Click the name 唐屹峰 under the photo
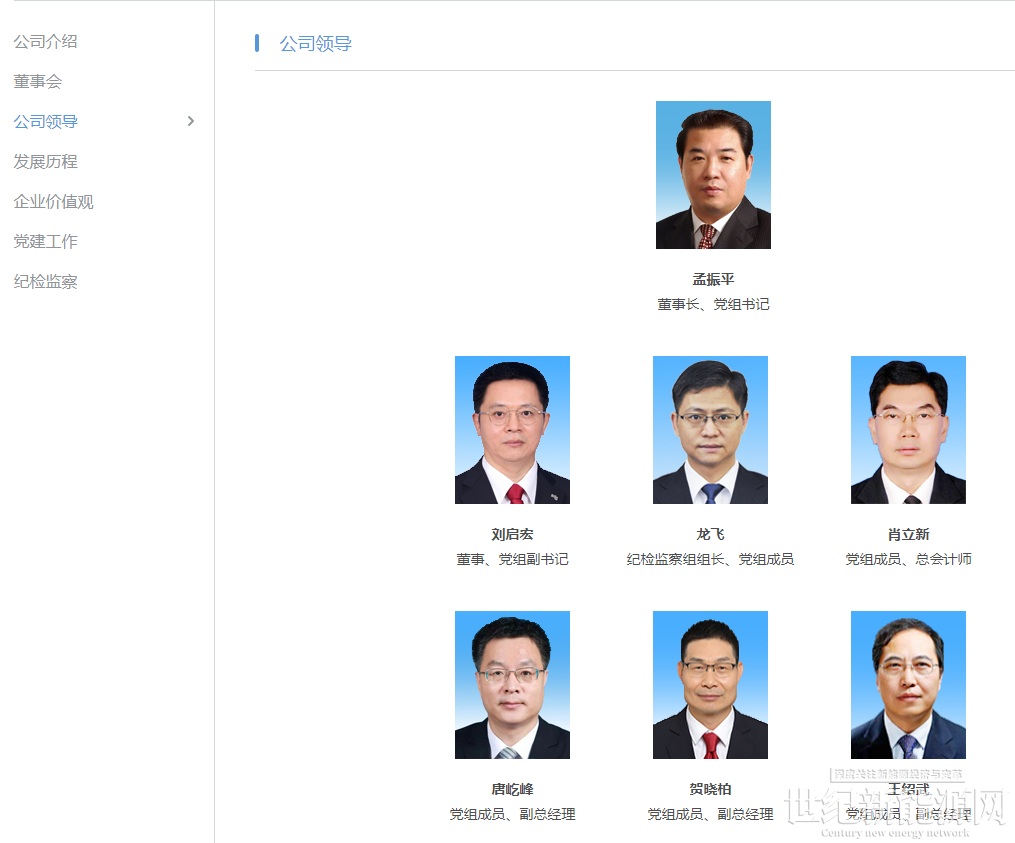1015x843 pixels. (x=512, y=789)
